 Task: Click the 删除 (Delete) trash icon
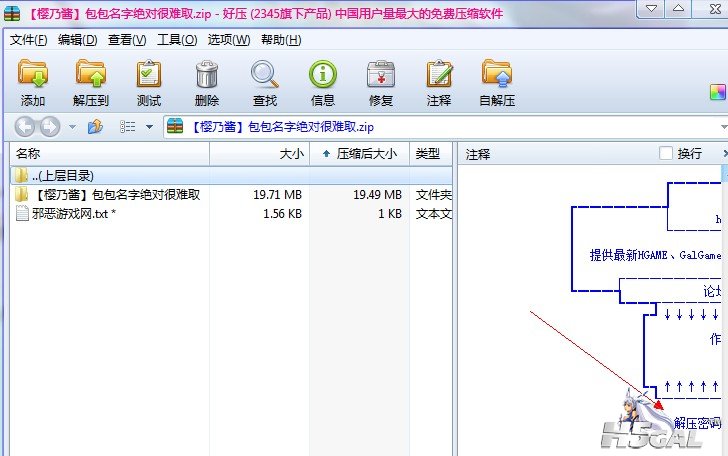click(207, 74)
